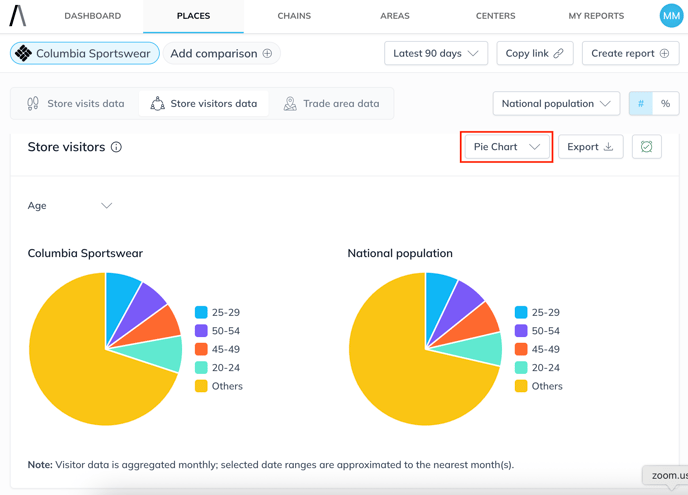Go to the Chains tab

click(x=294, y=16)
